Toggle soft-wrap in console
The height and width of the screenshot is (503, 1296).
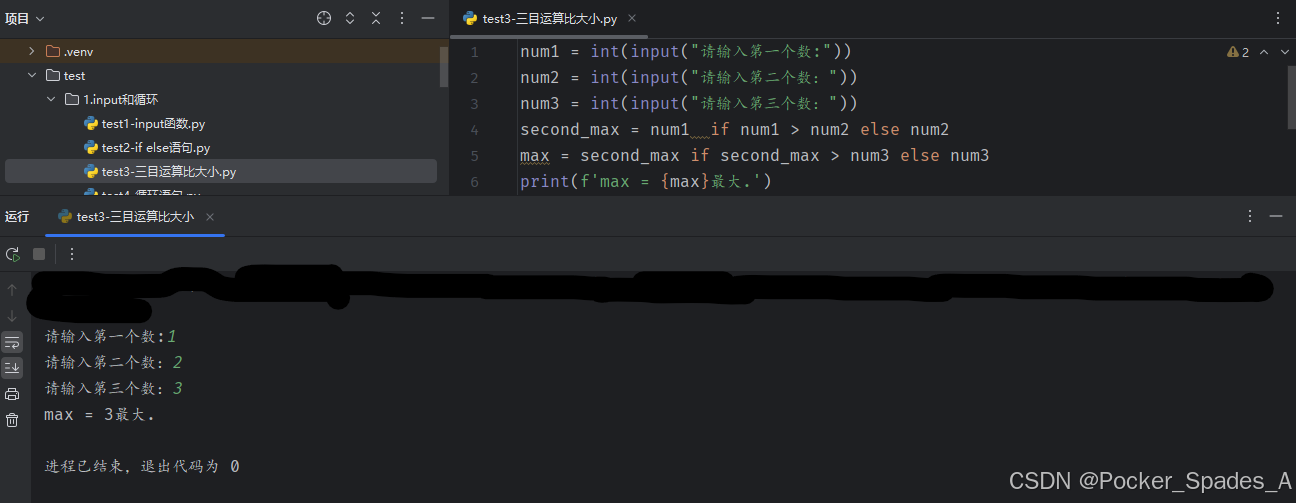[12, 342]
